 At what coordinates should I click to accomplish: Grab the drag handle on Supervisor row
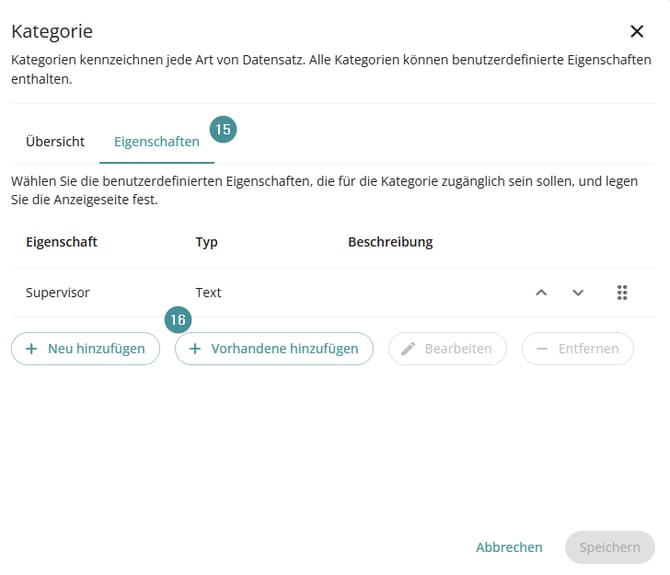[x=622, y=293]
